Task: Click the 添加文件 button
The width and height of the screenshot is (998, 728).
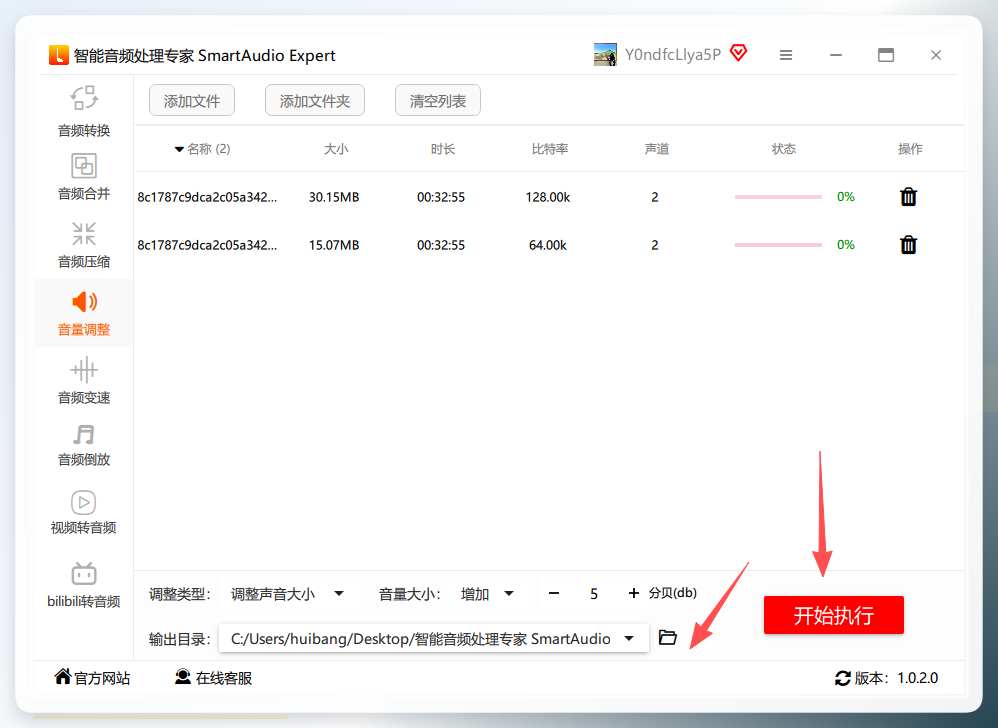Action: (192, 101)
